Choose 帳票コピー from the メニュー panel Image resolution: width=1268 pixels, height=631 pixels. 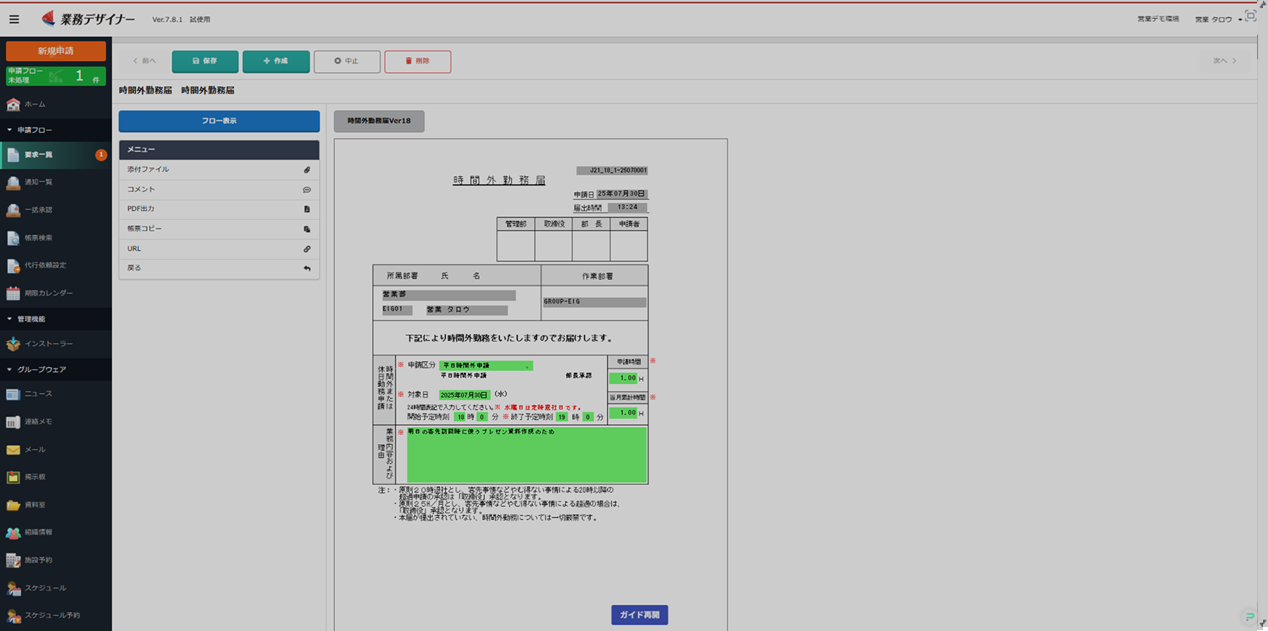click(219, 229)
